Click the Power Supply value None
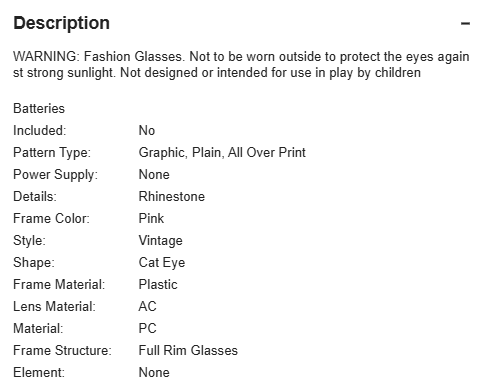 point(154,174)
